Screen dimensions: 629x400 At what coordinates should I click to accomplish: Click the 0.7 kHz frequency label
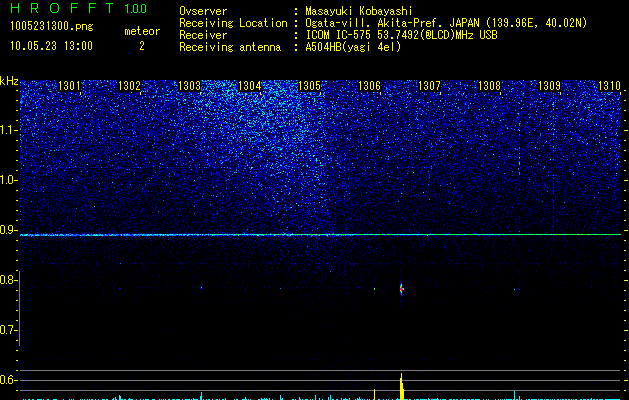pyautogui.click(x=8, y=331)
